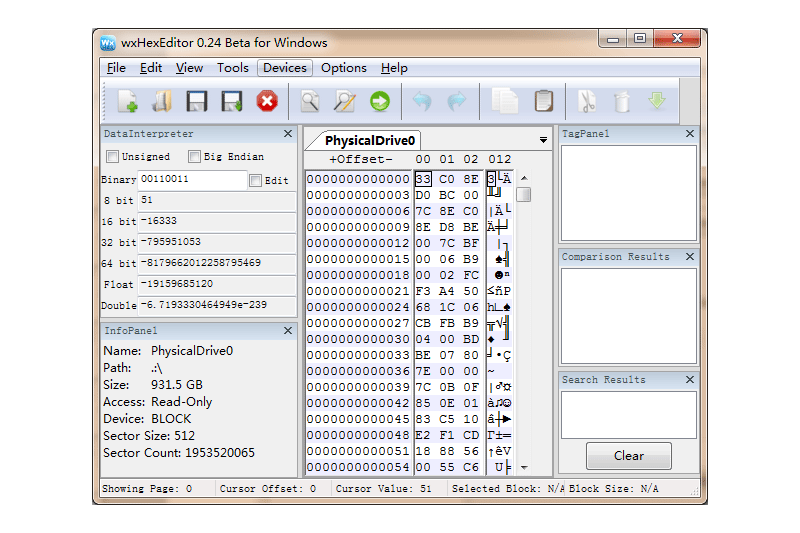Open the tab list dropdown arrow
This screenshot has height=533, width=800.
543,140
